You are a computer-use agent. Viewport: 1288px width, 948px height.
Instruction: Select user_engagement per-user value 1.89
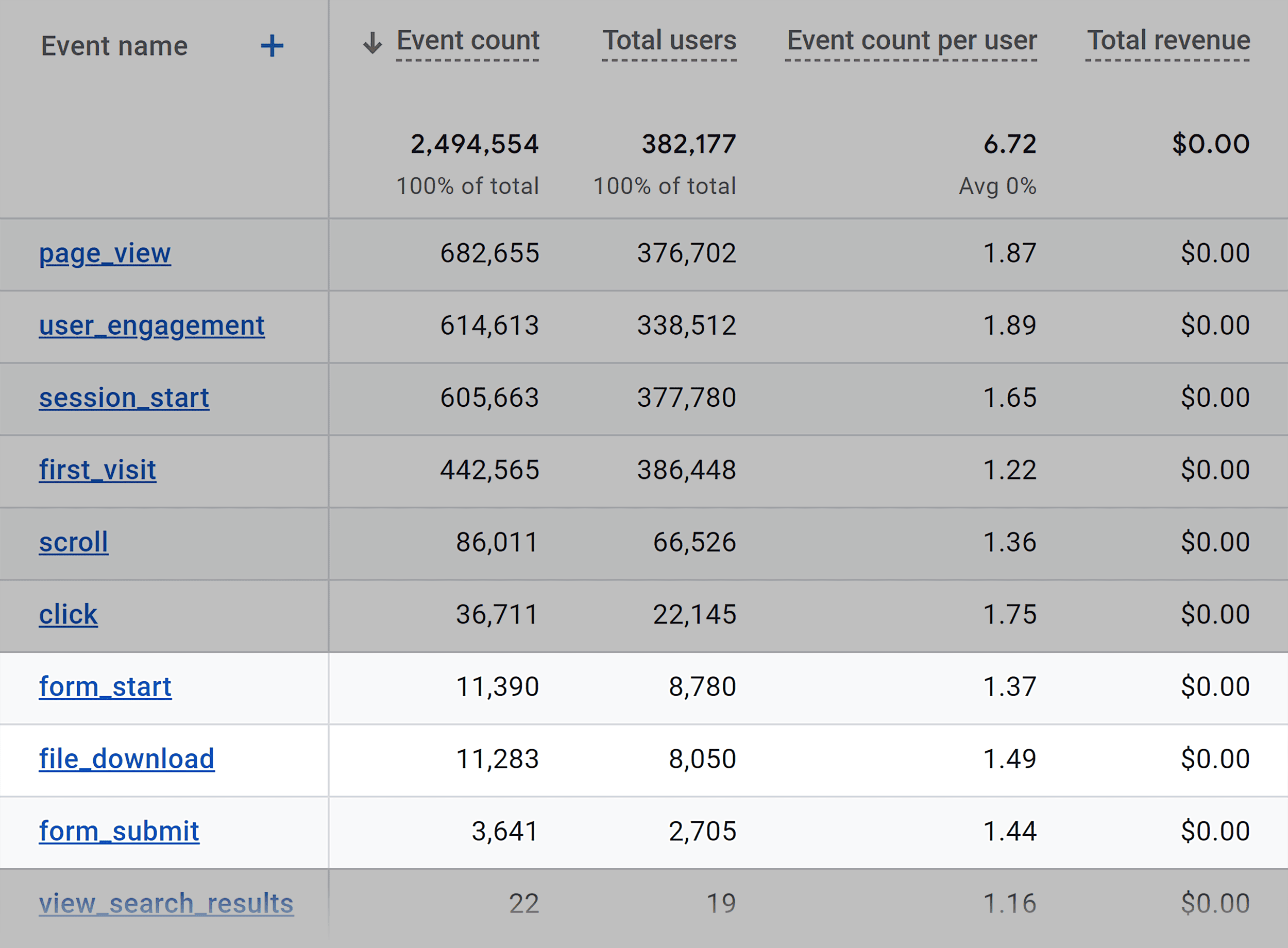[x=1010, y=326]
